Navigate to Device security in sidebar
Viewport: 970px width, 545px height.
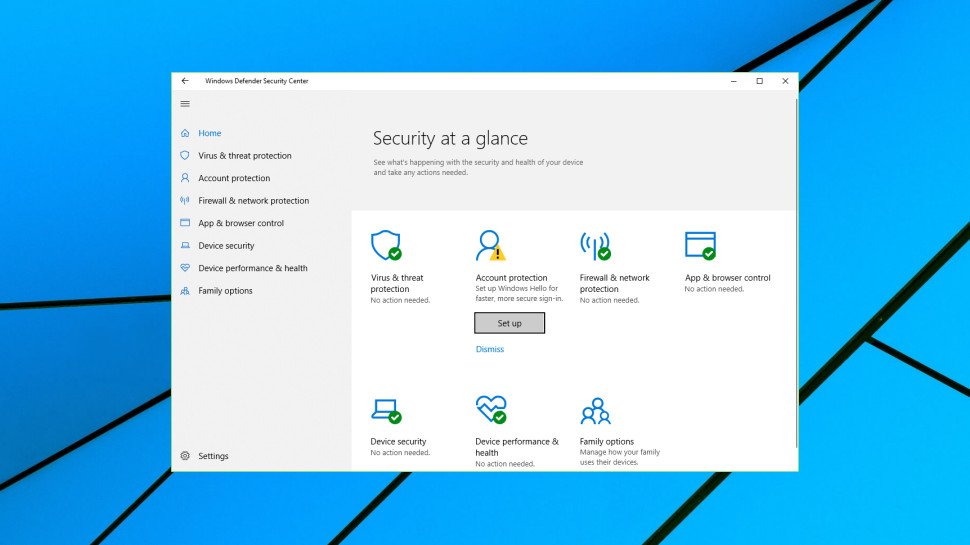[x=226, y=246]
